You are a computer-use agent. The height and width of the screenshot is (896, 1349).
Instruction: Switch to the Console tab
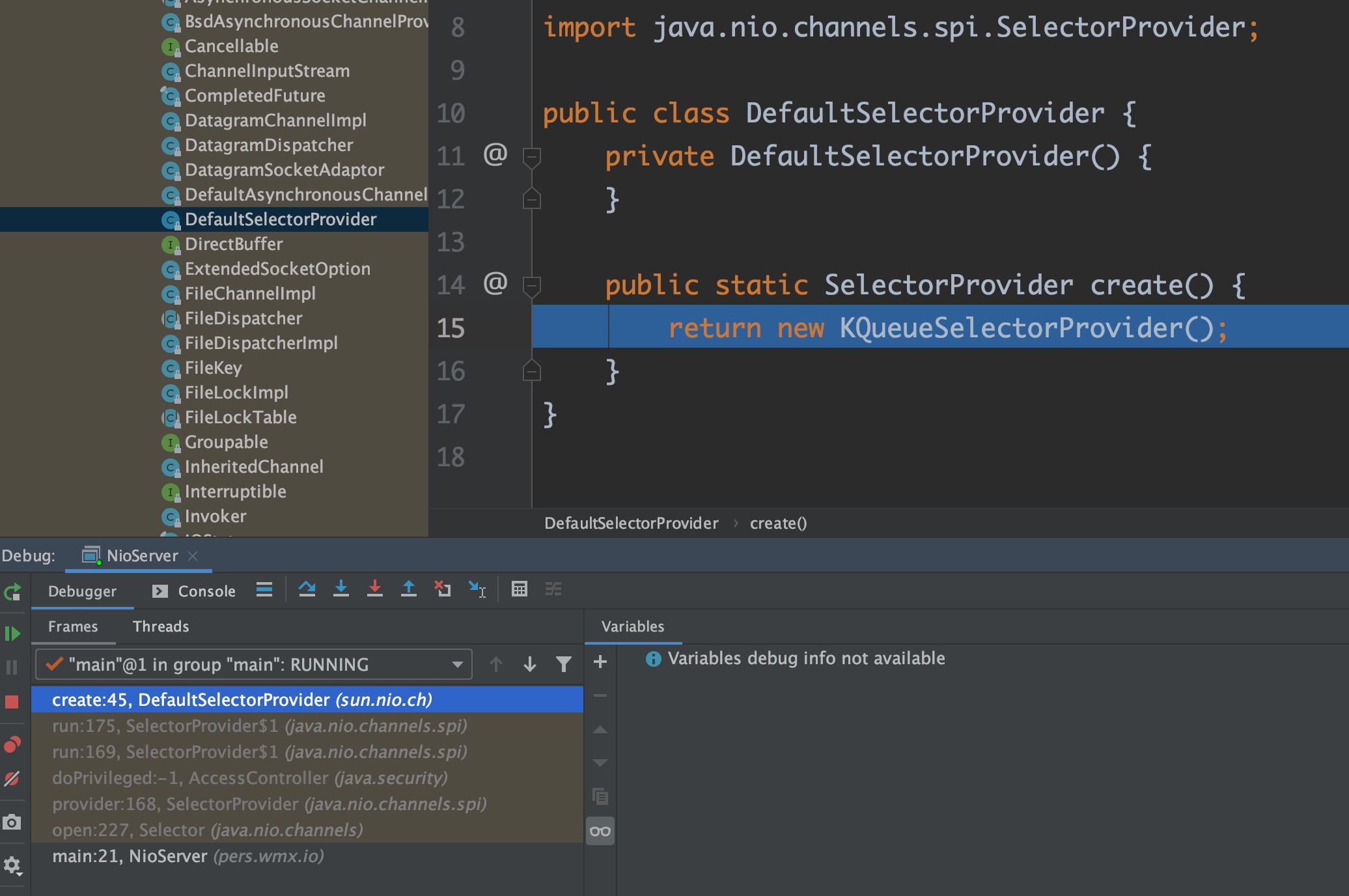coord(194,591)
